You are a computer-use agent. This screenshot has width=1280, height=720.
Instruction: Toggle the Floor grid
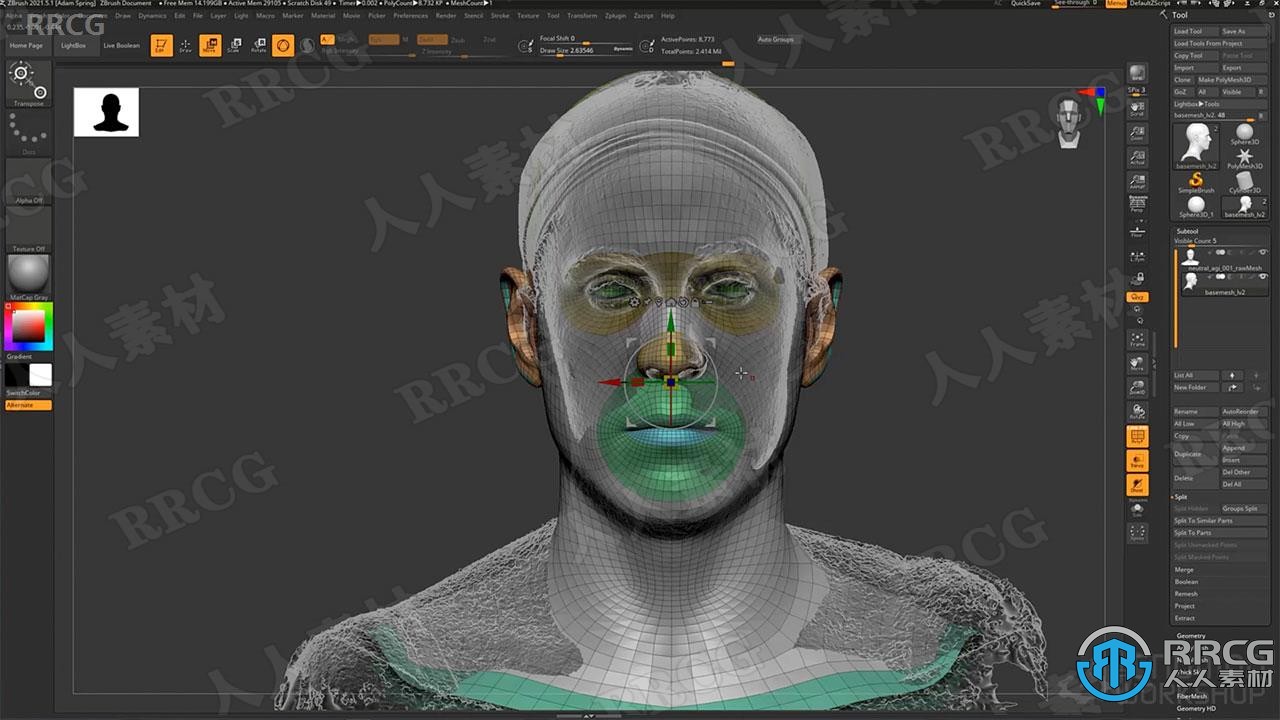(x=1137, y=230)
